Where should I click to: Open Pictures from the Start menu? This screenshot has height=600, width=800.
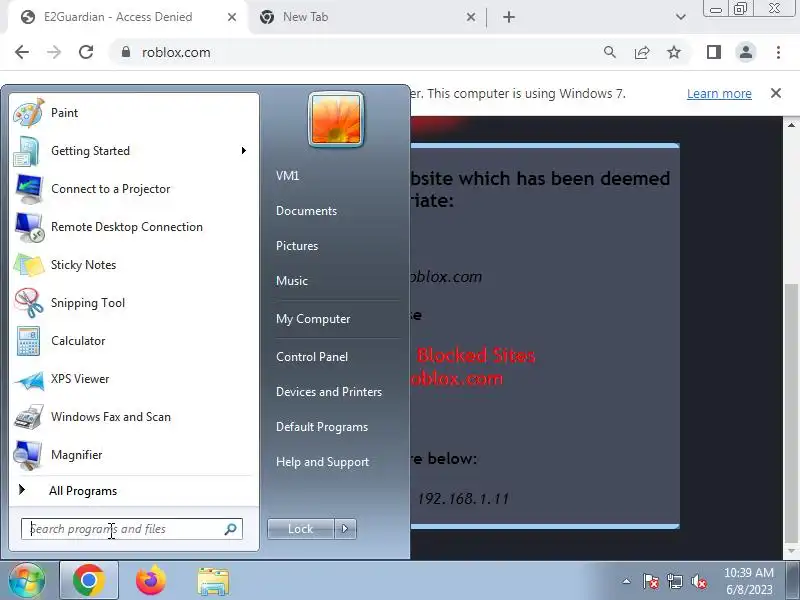(297, 245)
